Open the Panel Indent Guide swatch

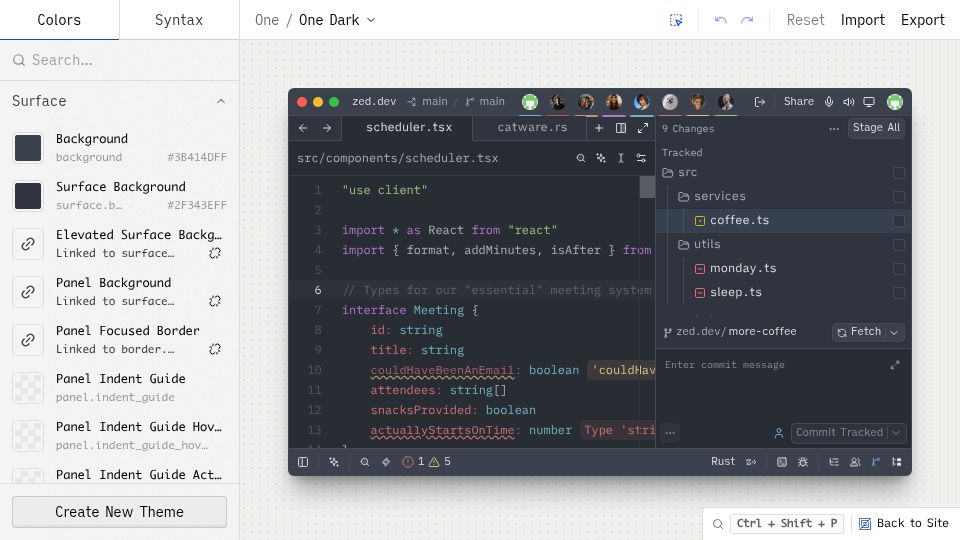[28, 388]
